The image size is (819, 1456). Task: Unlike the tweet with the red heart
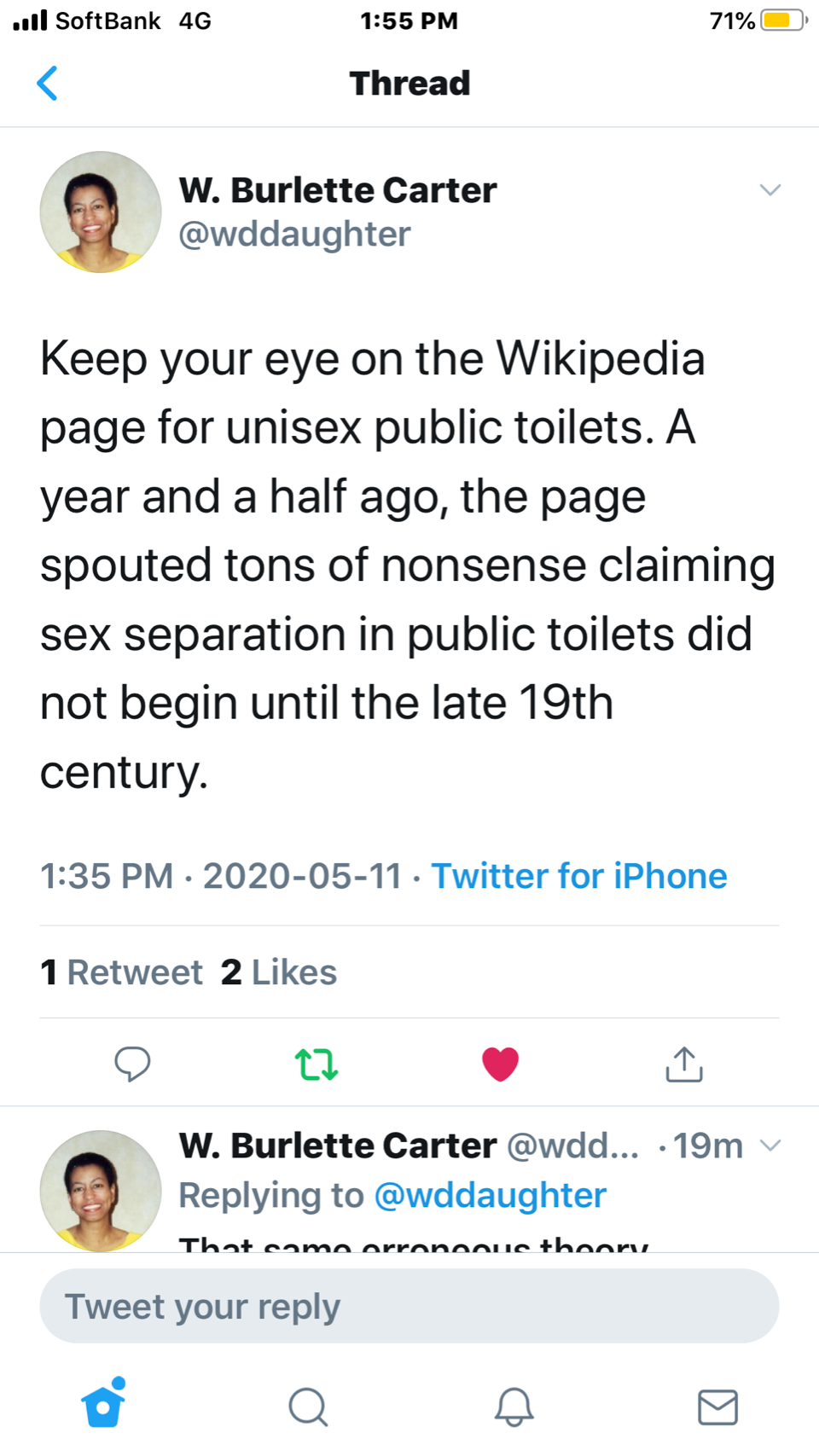pos(500,1064)
